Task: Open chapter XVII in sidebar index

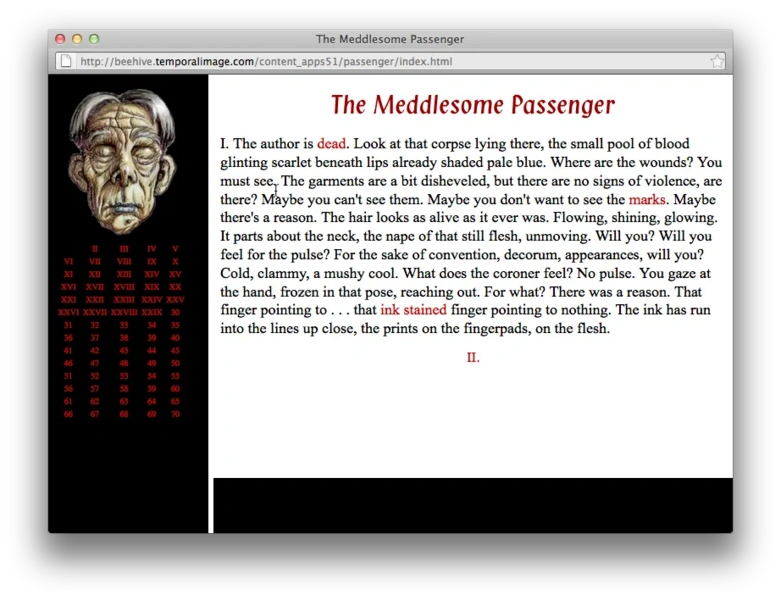Action: tap(95, 287)
